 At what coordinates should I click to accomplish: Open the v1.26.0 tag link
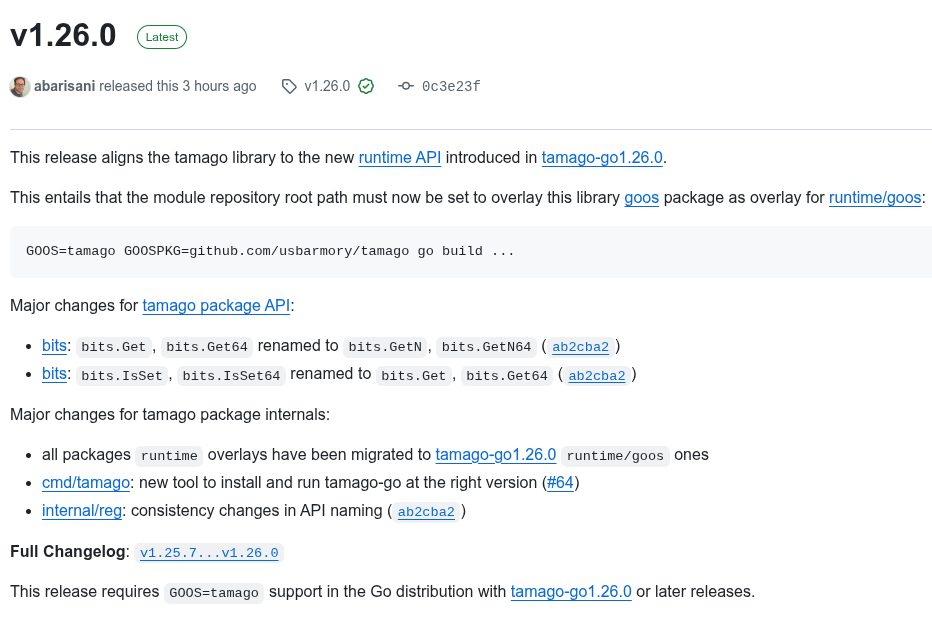(x=327, y=87)
